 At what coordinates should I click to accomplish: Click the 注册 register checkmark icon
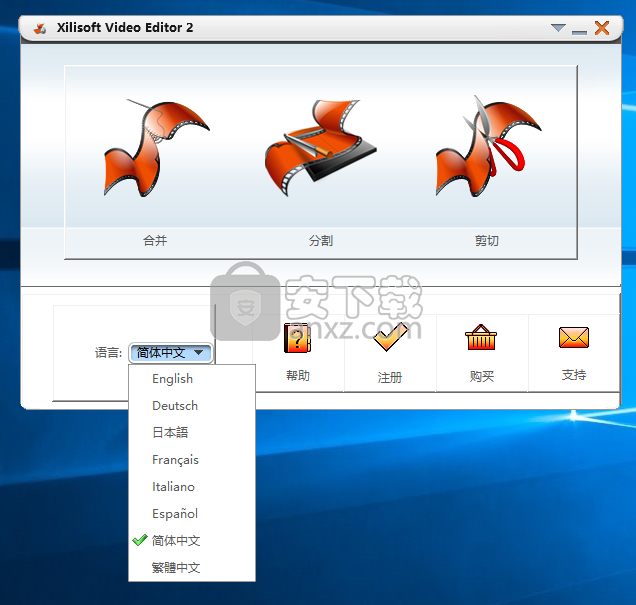click(x=390, y=337)
